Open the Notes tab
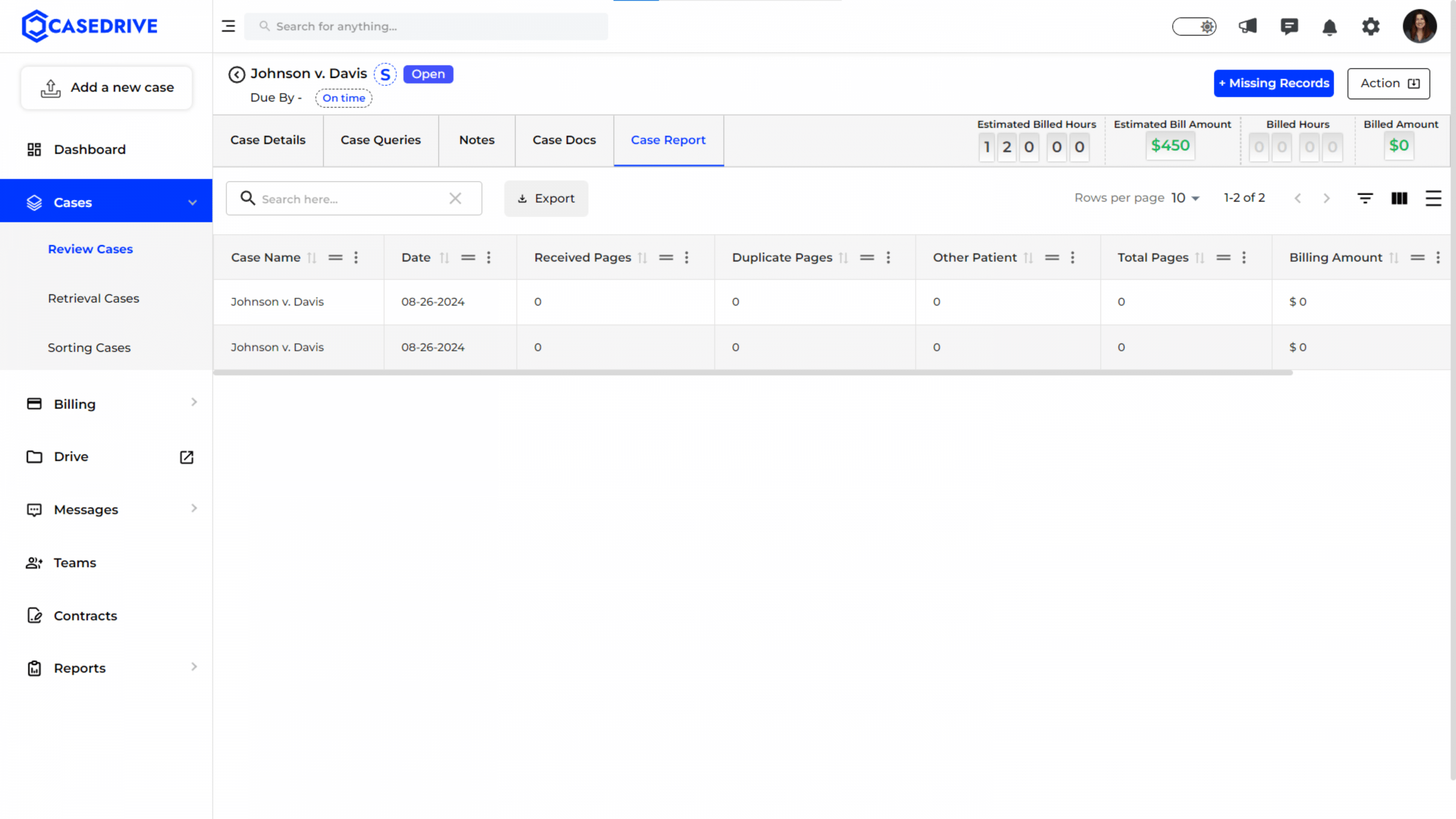 (476, 140)
